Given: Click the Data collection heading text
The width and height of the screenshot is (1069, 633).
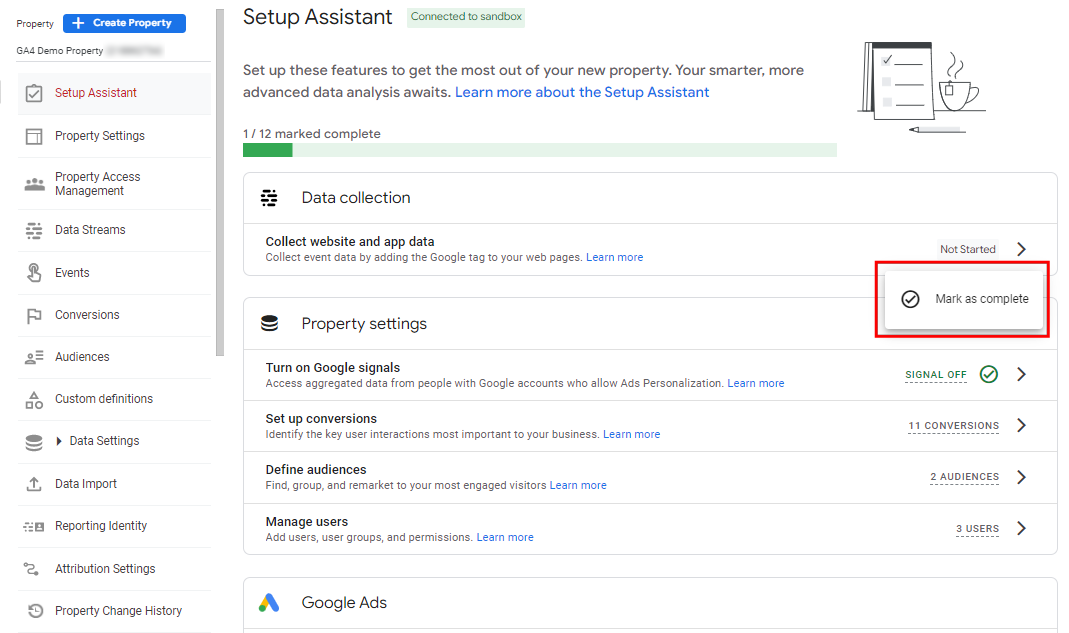Looking at the screenshot, I should (356, 198).
